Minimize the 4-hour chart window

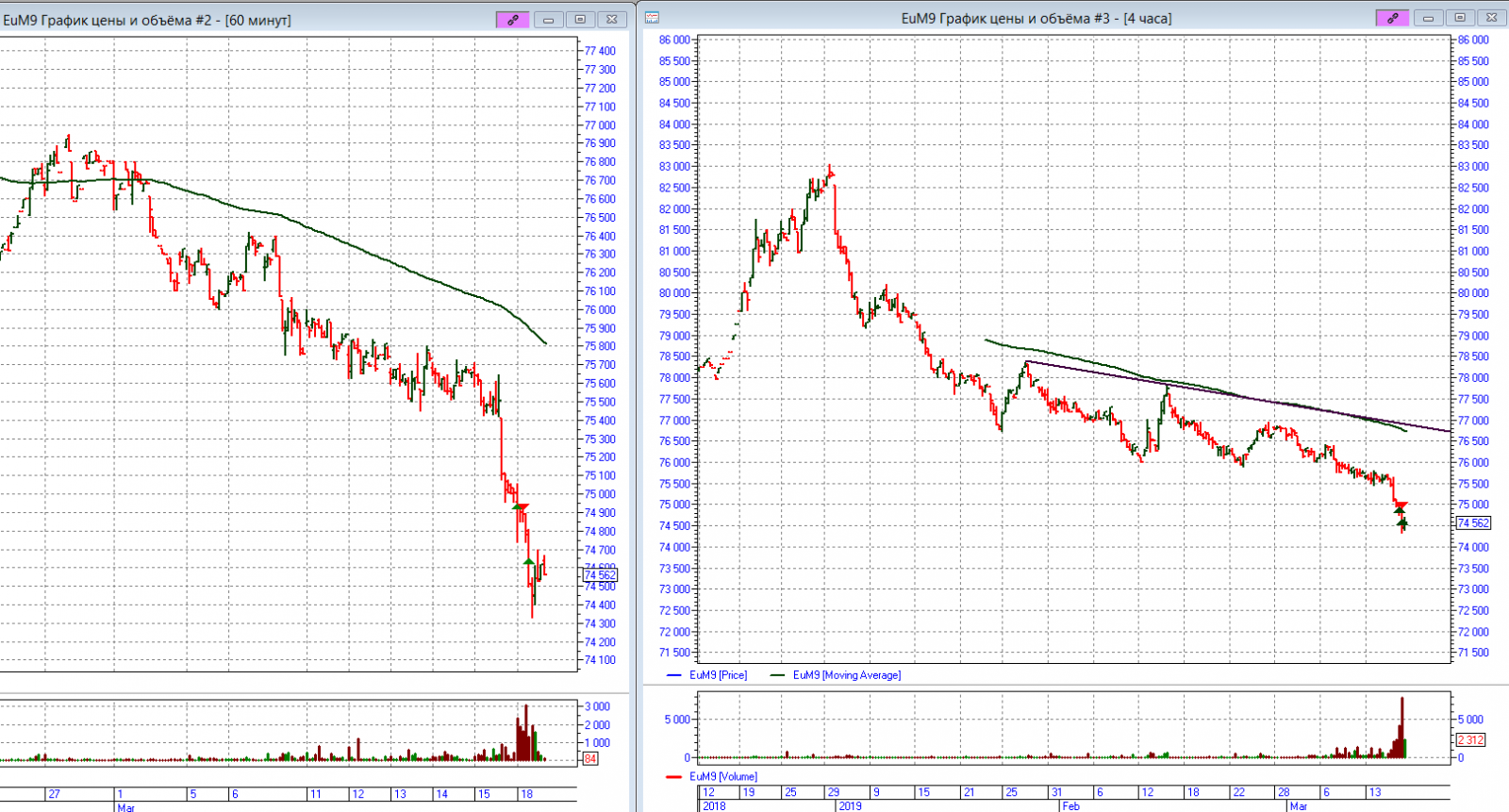1428,18
